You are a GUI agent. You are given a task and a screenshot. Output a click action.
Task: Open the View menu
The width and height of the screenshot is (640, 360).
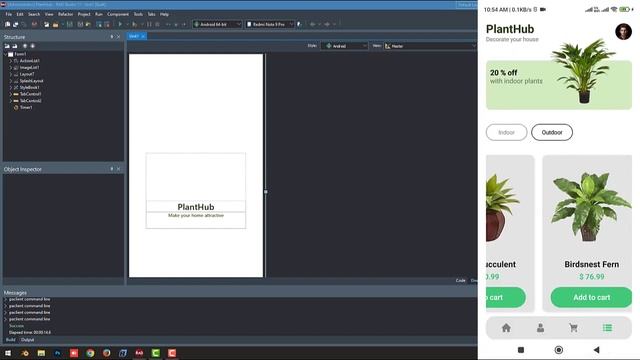coord(49,14)
